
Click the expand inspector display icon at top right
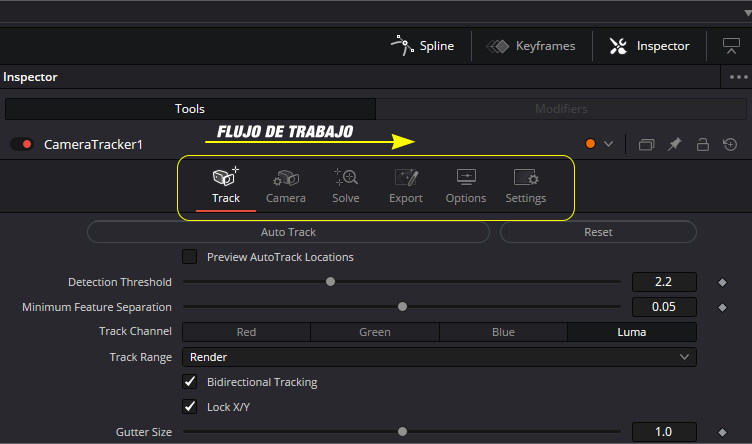(731, 46)
